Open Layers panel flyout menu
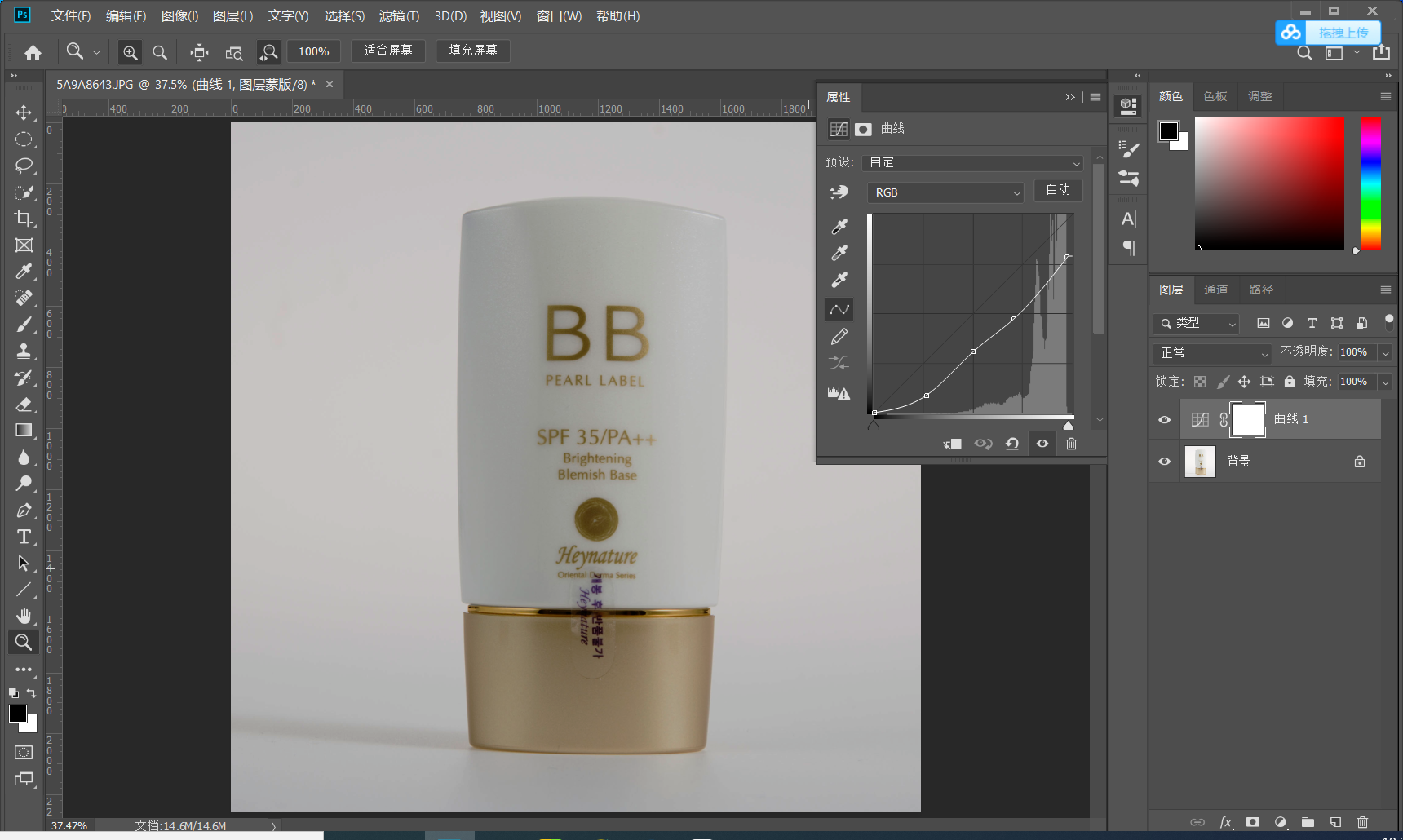 click(1385, 290)
